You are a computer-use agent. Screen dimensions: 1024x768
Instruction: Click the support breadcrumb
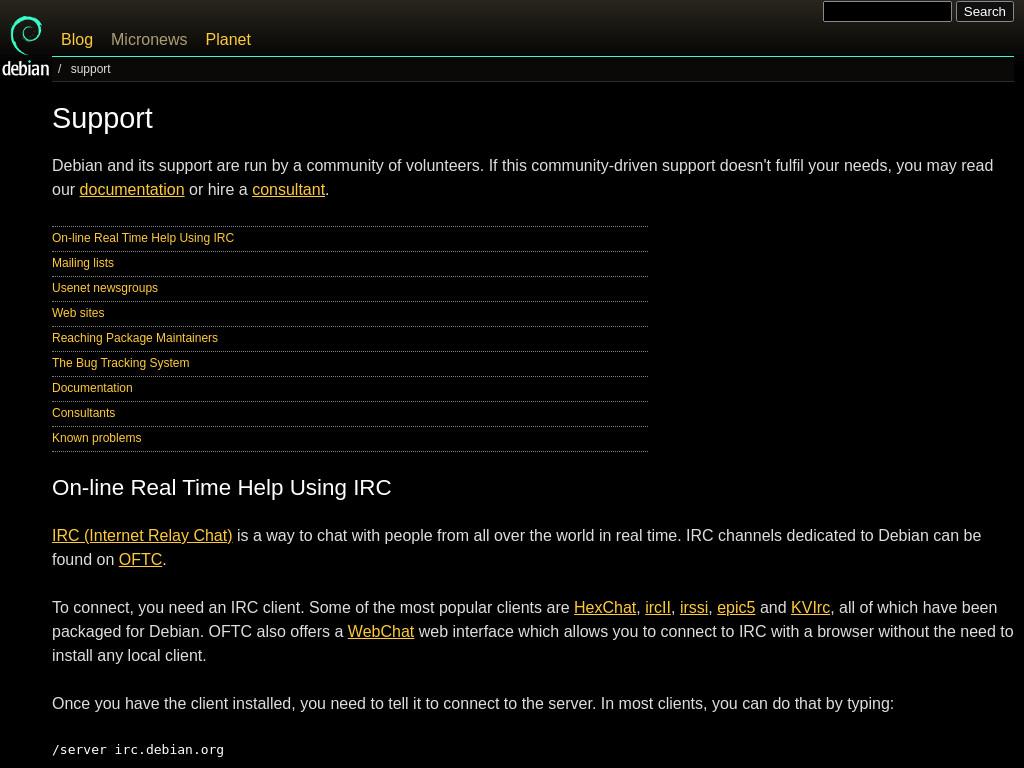90,69
